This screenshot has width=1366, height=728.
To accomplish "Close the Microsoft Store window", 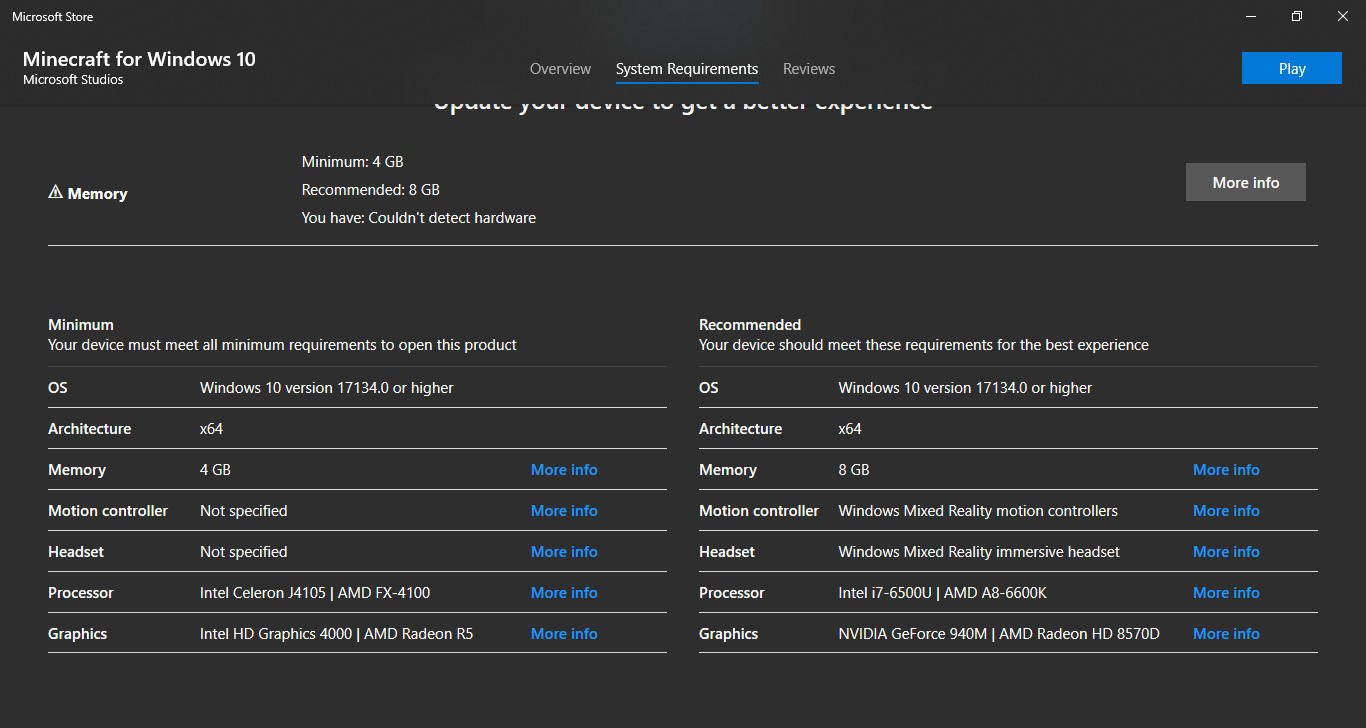I will (x=1343, y=16).
